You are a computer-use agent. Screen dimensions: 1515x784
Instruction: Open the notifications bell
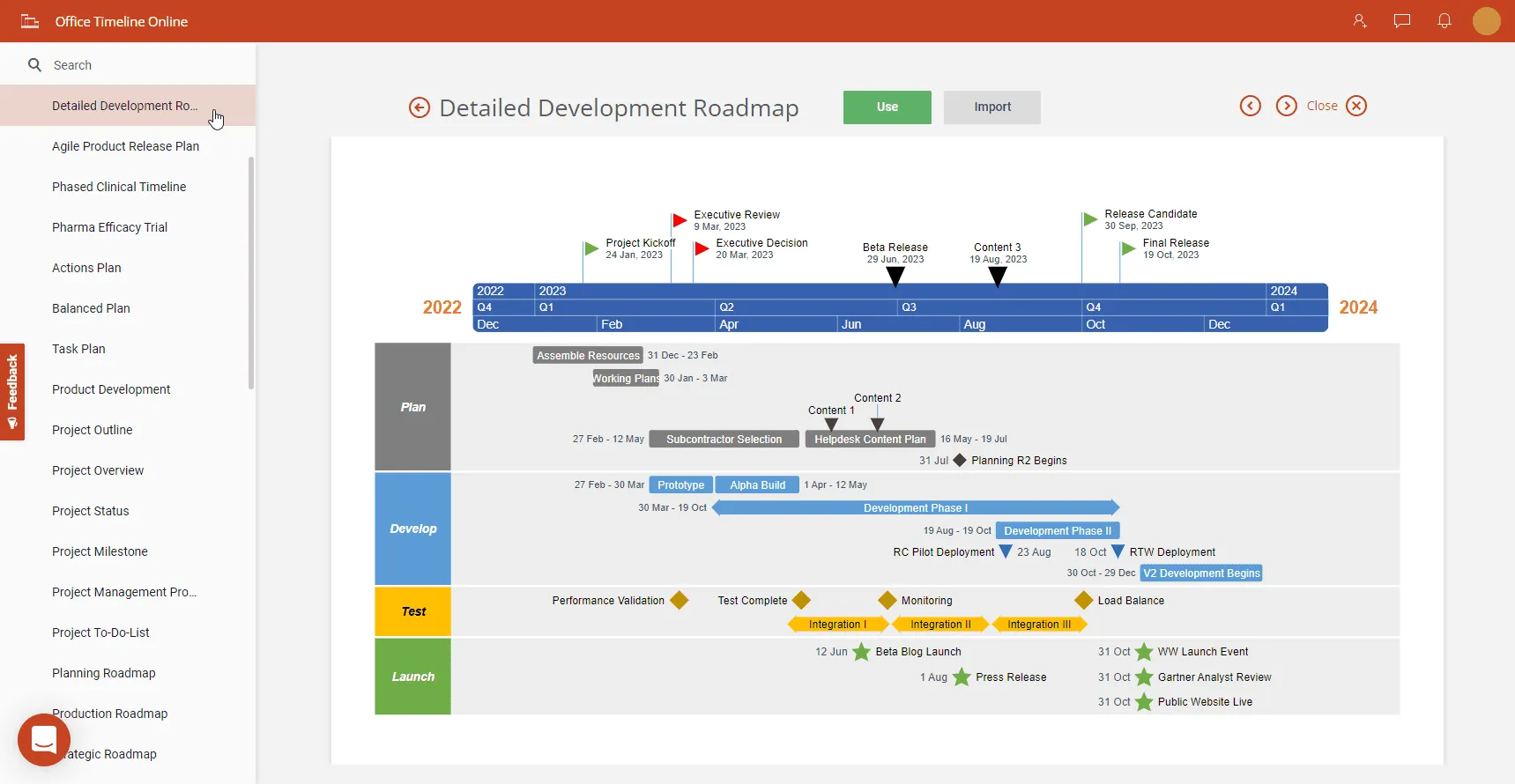click(1444, 21)
